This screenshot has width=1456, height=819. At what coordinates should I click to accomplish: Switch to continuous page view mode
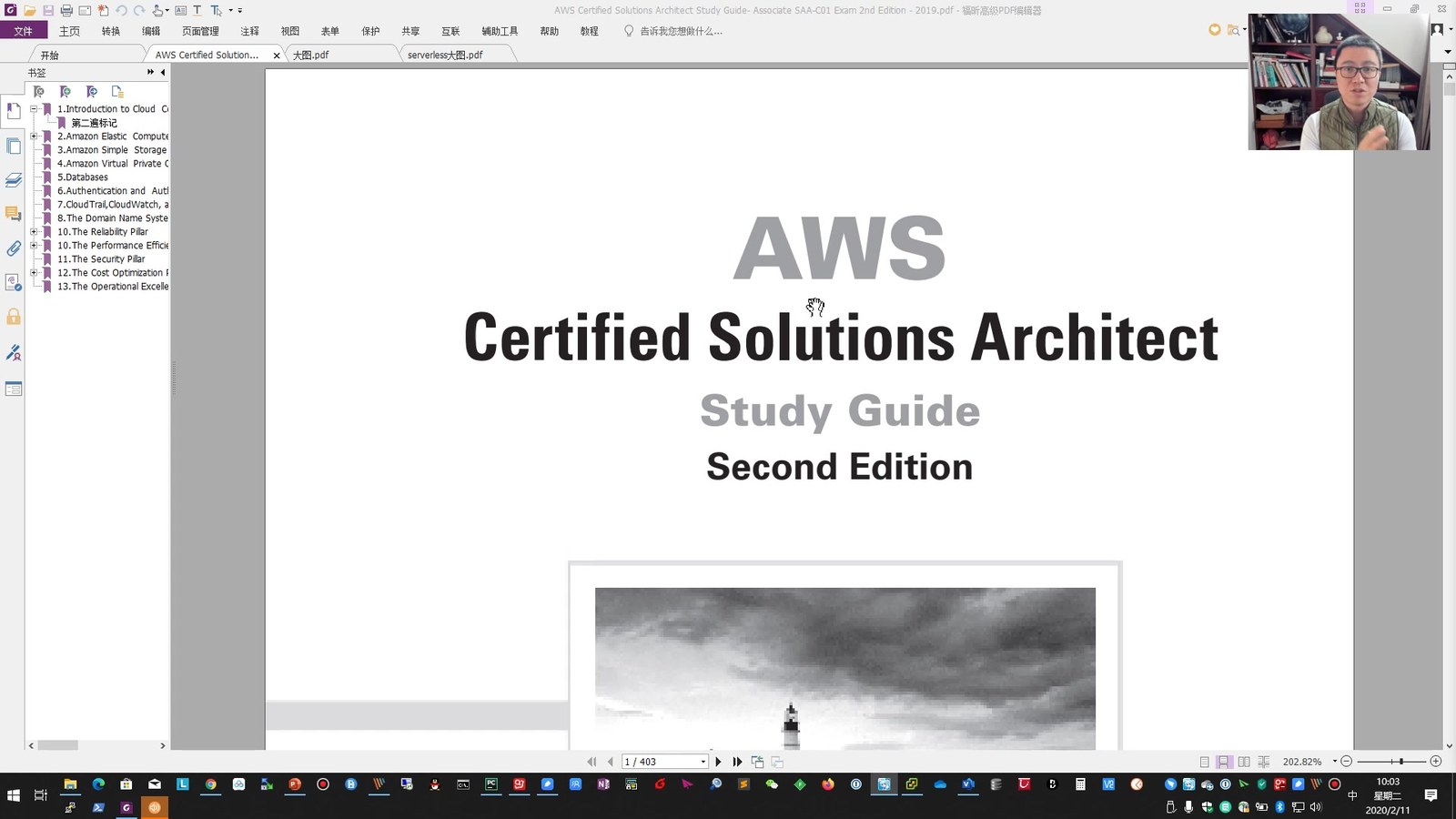tap(1224, 762)
